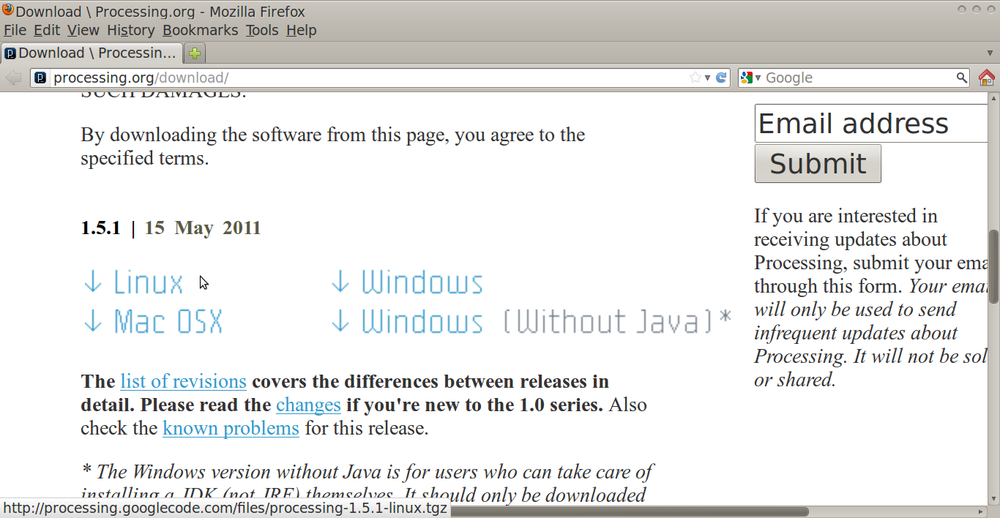
Task: Click the vertical scrollbar thumb
Action: pos(994,267)
